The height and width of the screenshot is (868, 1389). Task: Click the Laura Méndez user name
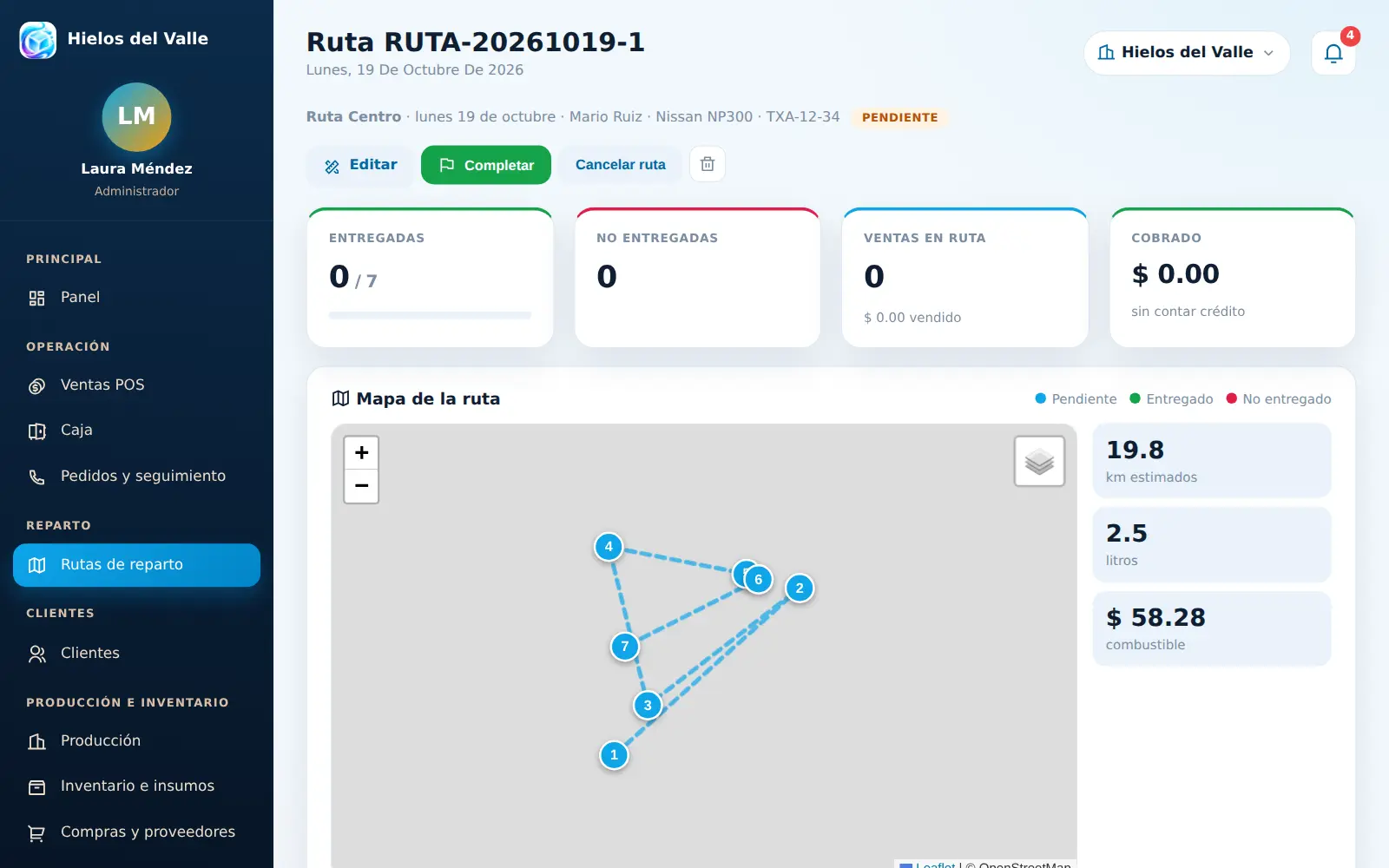(136, 168)
